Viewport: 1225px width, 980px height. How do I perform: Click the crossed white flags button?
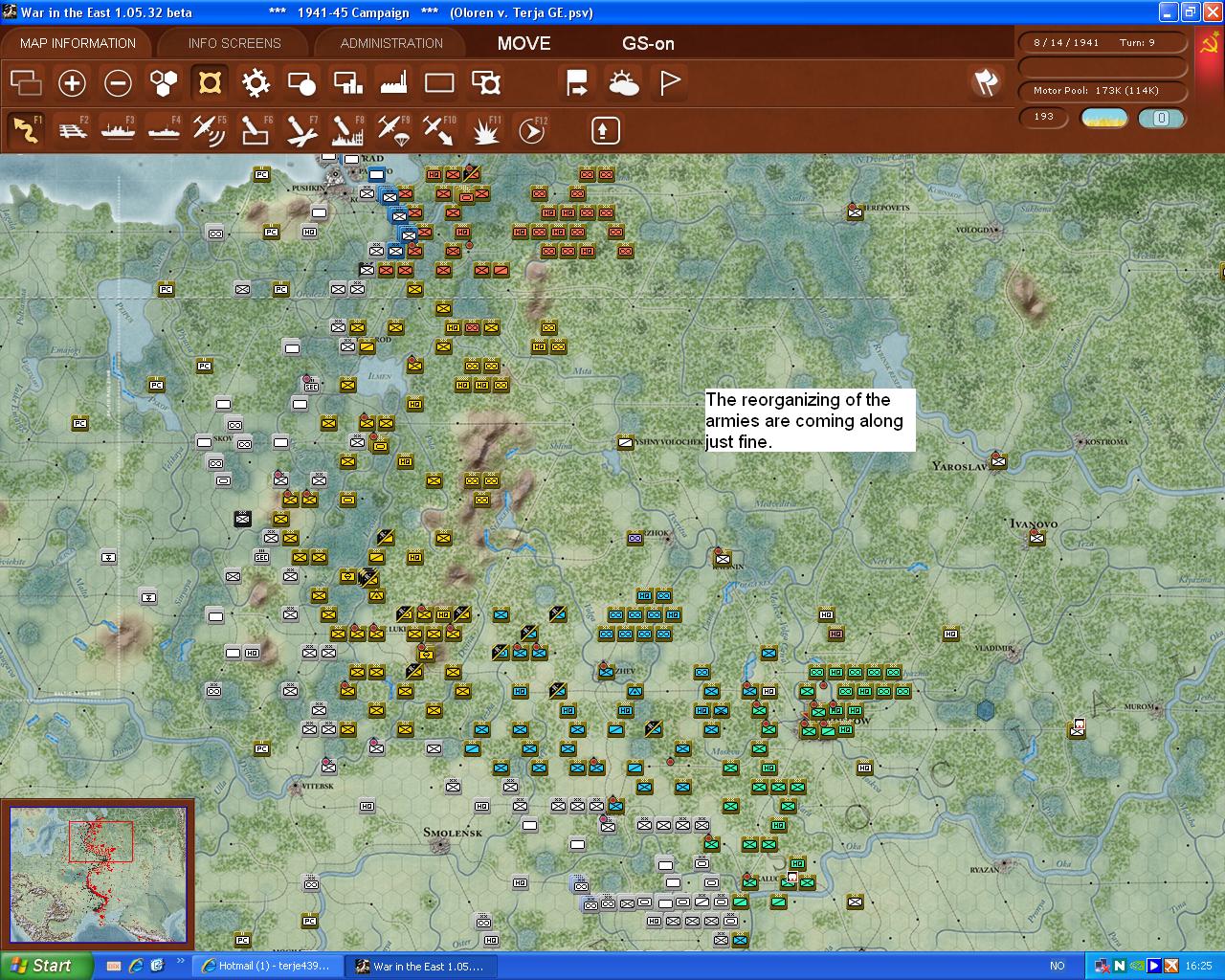pyautogui.click(x=986, y=82)
